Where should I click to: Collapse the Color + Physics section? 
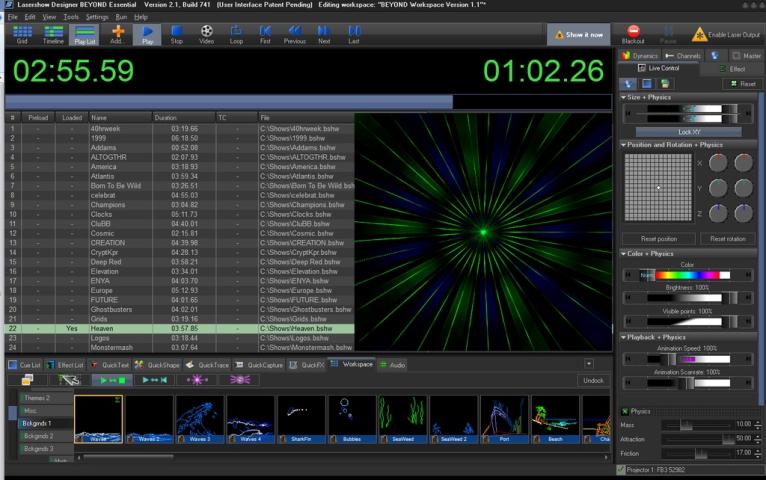tap(624, 254)
